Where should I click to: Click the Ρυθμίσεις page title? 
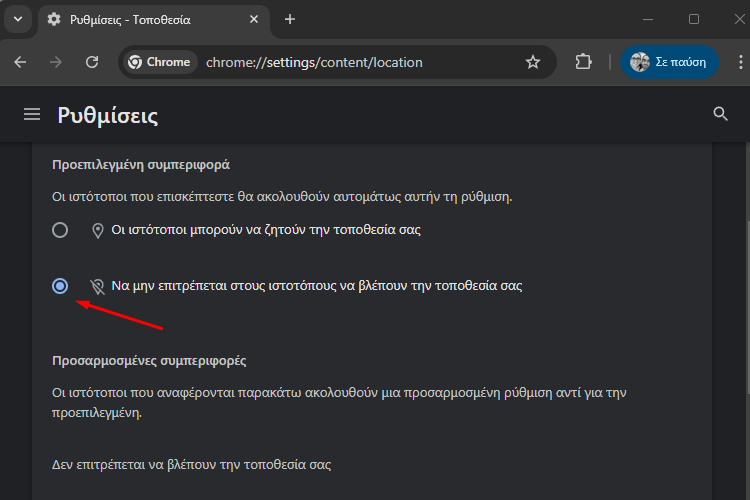[108, 115]
